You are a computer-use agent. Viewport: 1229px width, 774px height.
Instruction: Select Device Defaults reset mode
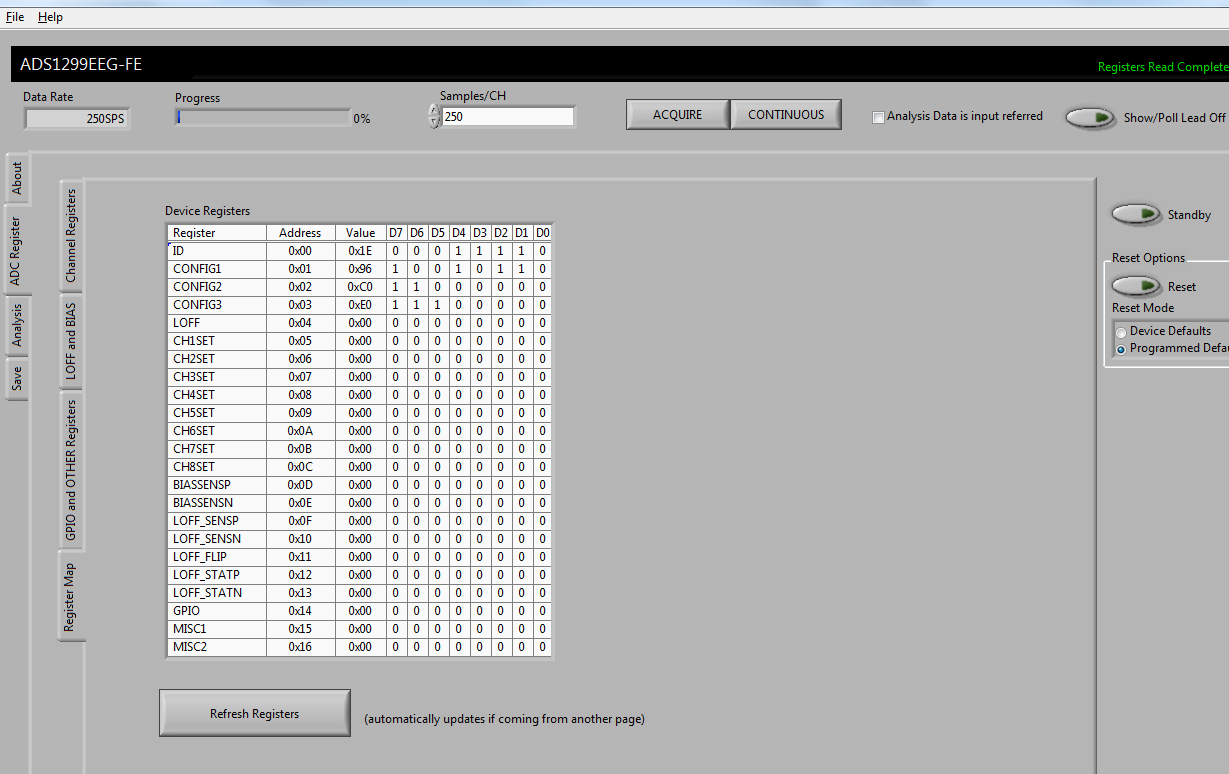pyautogui.click(x=1121, y=332)
